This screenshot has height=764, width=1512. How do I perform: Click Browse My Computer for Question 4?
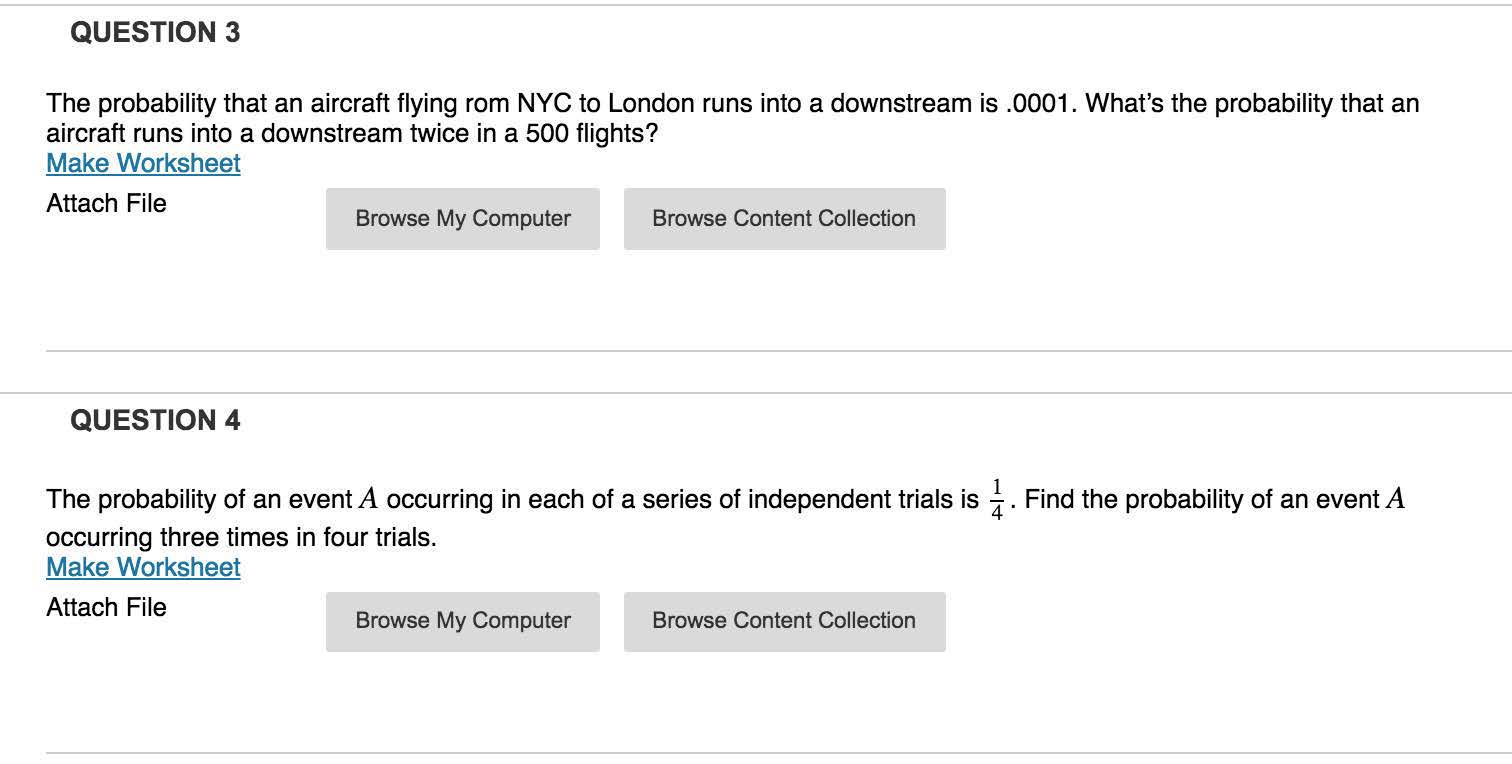[x=463, y=621]
